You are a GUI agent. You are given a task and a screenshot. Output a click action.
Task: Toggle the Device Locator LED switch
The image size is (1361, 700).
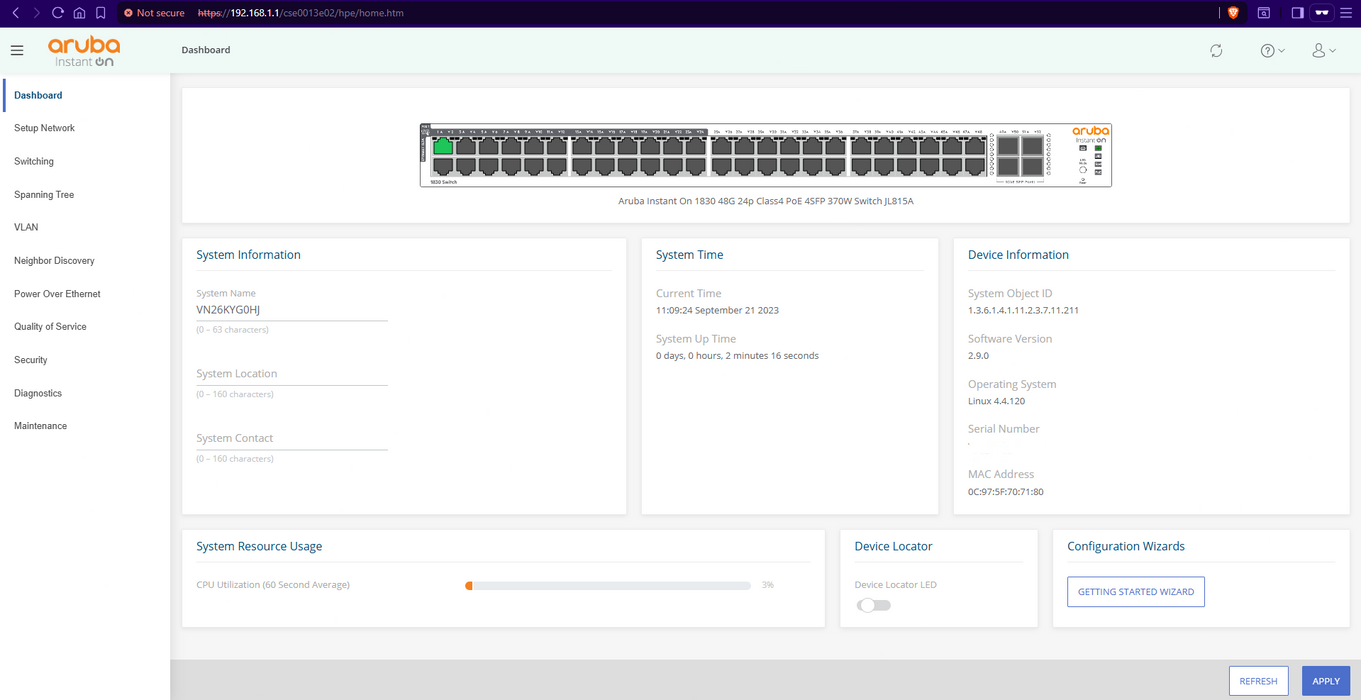(x=874, y=605)
